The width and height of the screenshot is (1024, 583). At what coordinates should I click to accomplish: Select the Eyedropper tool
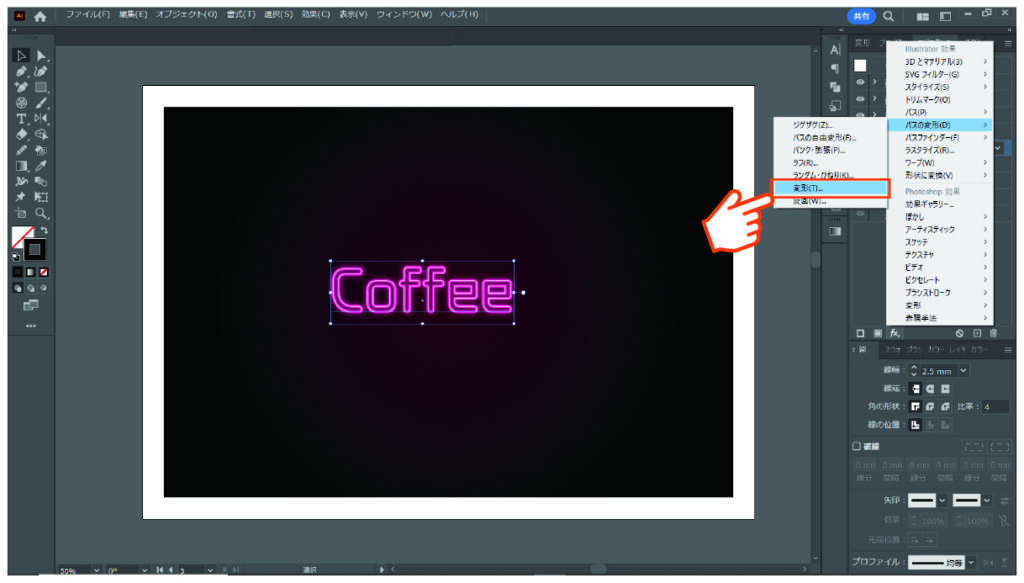pos(41,166)
